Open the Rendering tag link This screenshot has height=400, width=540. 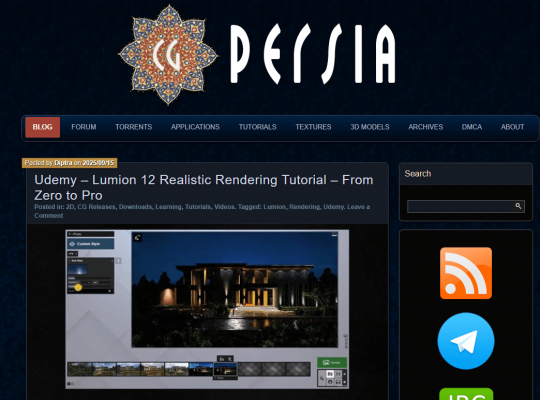304,207
